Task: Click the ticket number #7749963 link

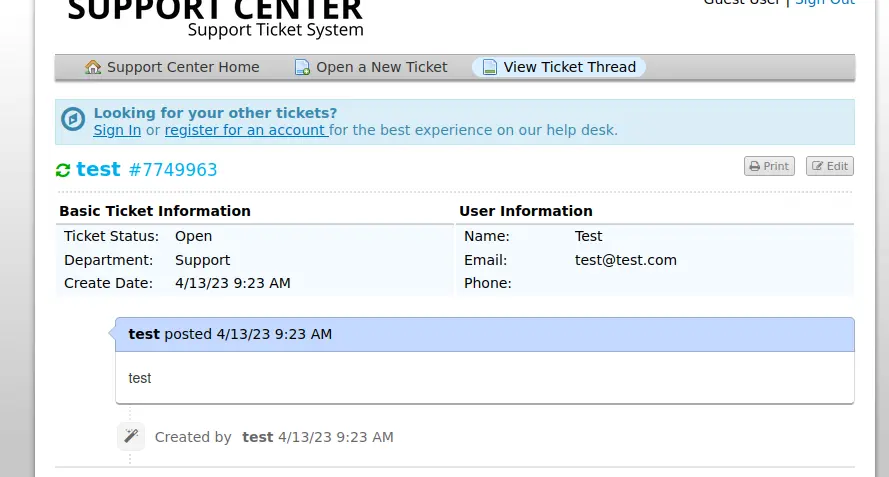Action: [x=173, y=170]
